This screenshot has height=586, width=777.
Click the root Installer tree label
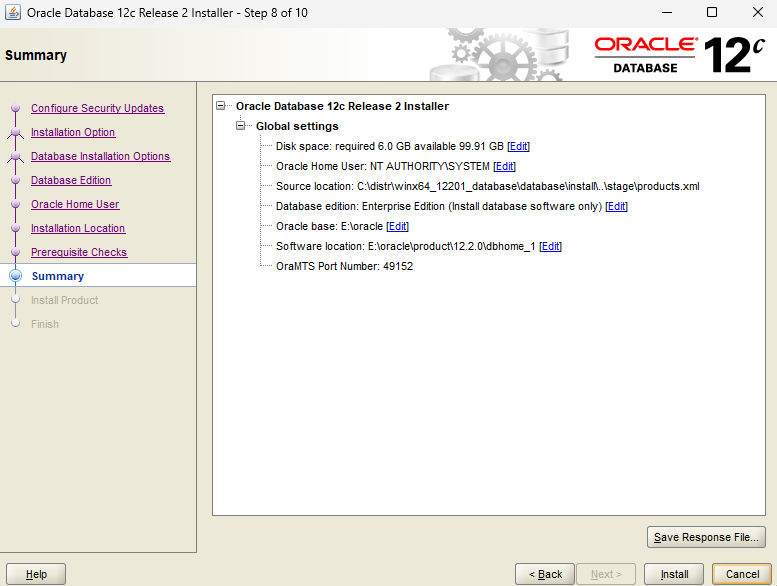tap(342, 106)
